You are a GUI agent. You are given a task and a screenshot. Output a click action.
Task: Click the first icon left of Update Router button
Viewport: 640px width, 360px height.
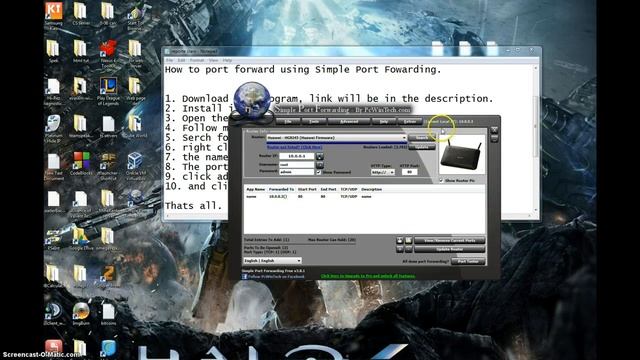click(400, 249)
